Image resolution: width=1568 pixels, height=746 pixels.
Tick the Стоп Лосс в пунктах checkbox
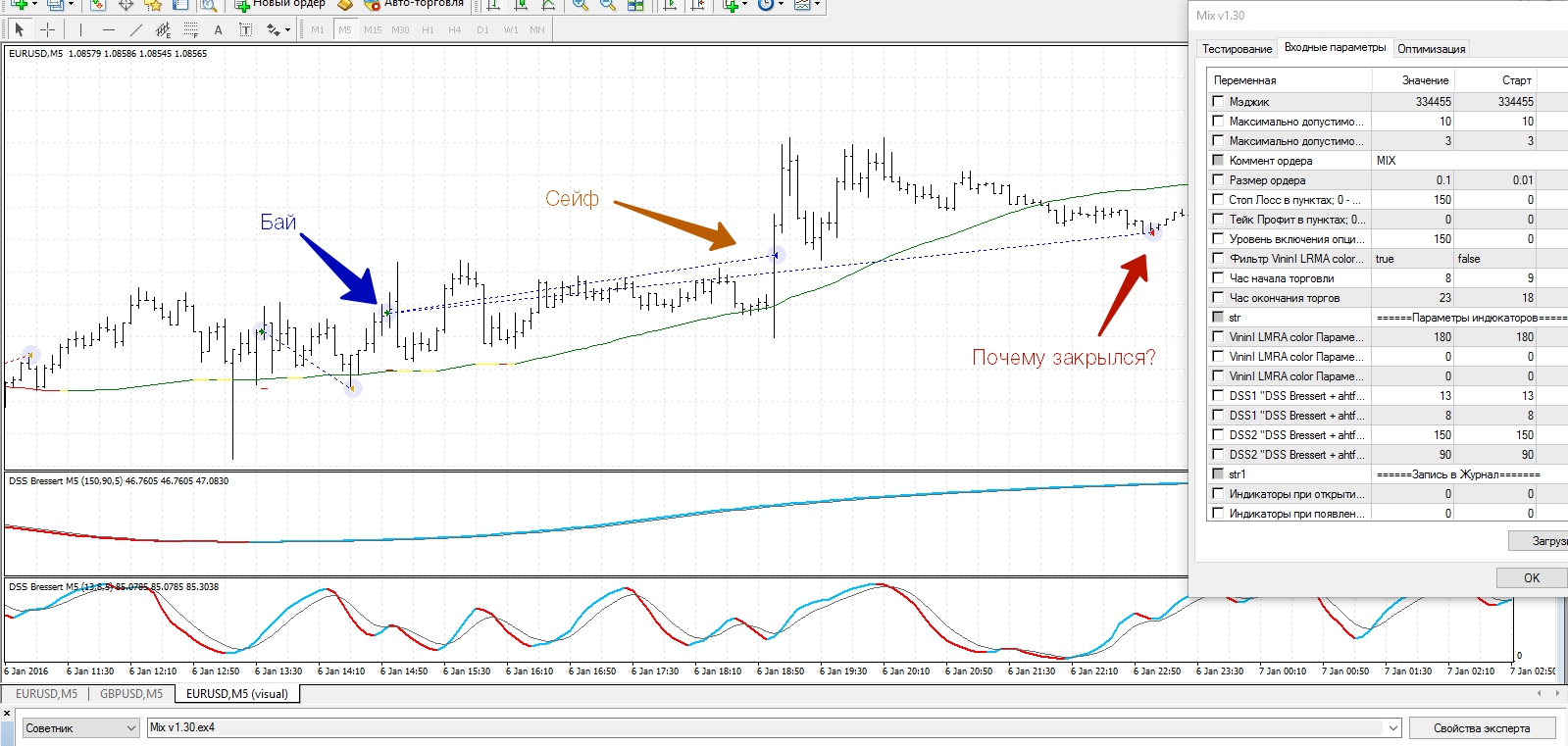(1218, 199)
